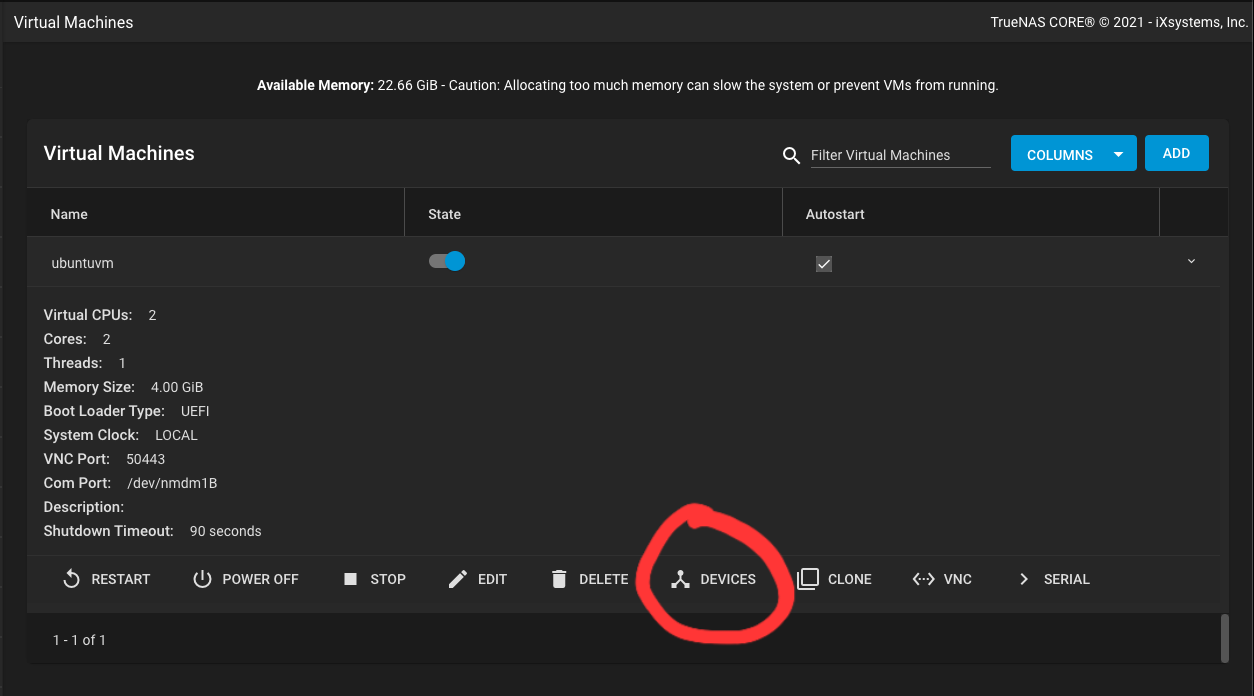This screenshot has height=696, width=1254.
Task: Focus the Filter Virtual Machines field
Action: pos(899,155)
